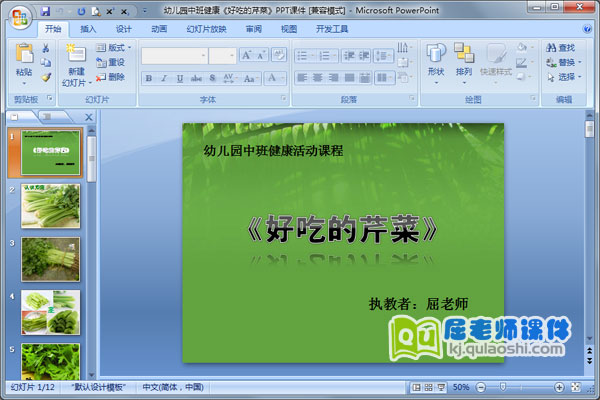
Task: Open Quick Styles (快速样式) gallery
Action: [x=496, y=64]
